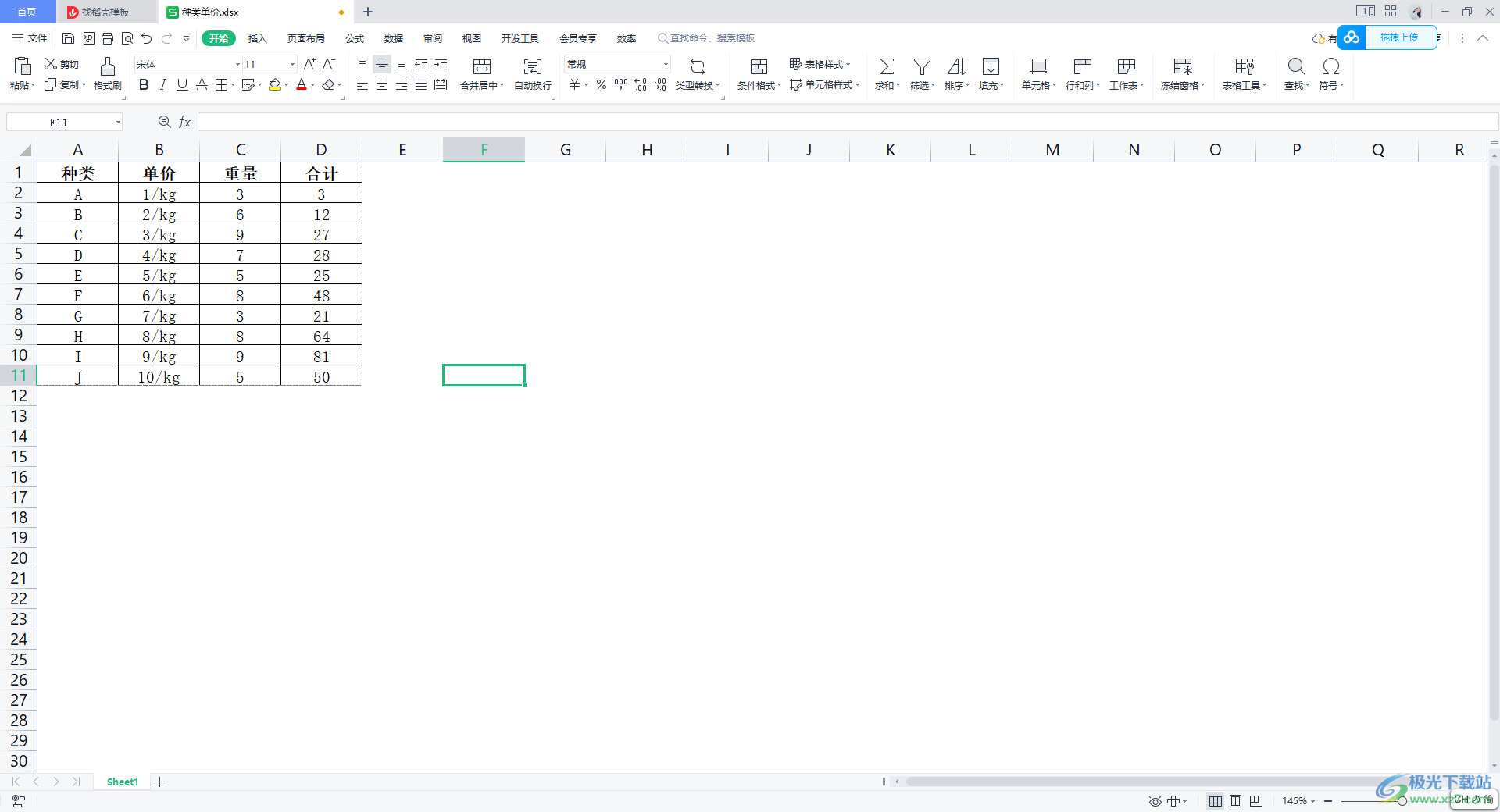The width and height of the screenshot is (1500, 812).
Task: Click the AutoSum (求和) sigma icon
Action: pyautogui.click(x=887, y=66)
